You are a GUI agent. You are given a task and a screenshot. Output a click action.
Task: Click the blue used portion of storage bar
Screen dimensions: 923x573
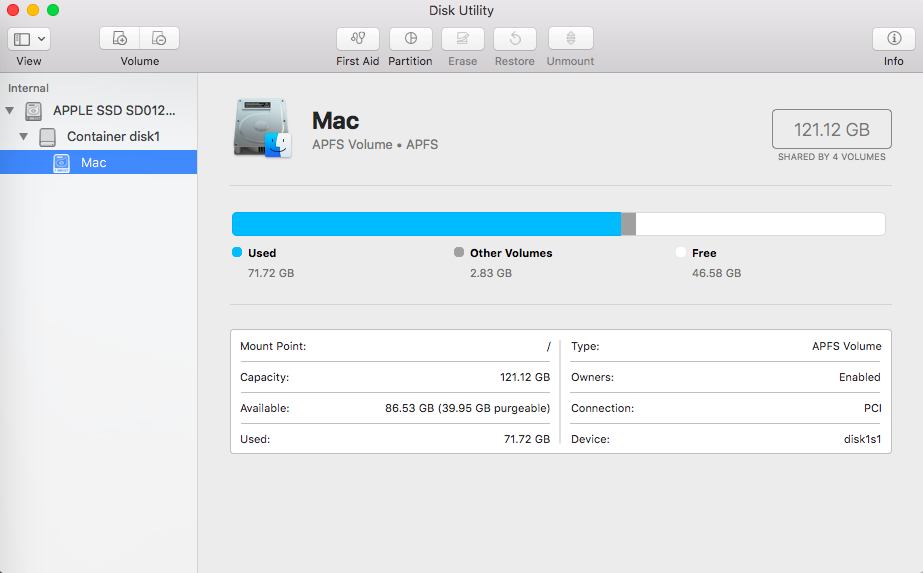427,224
